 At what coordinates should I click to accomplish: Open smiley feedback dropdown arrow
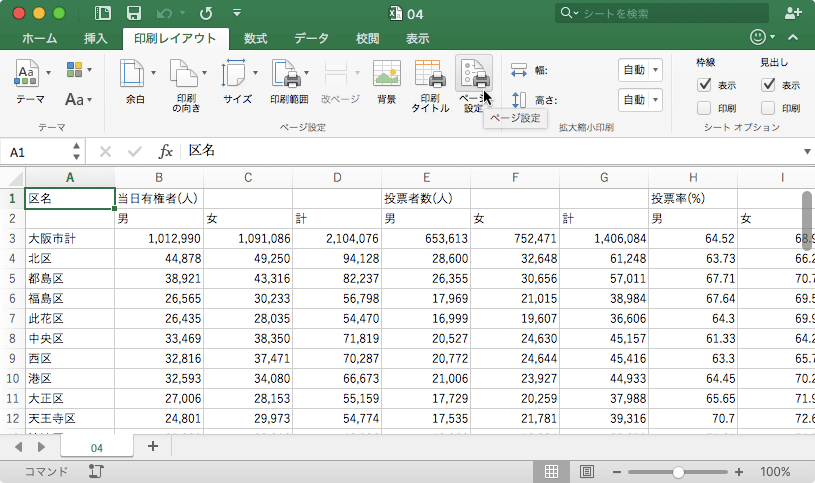coord(772,37)
